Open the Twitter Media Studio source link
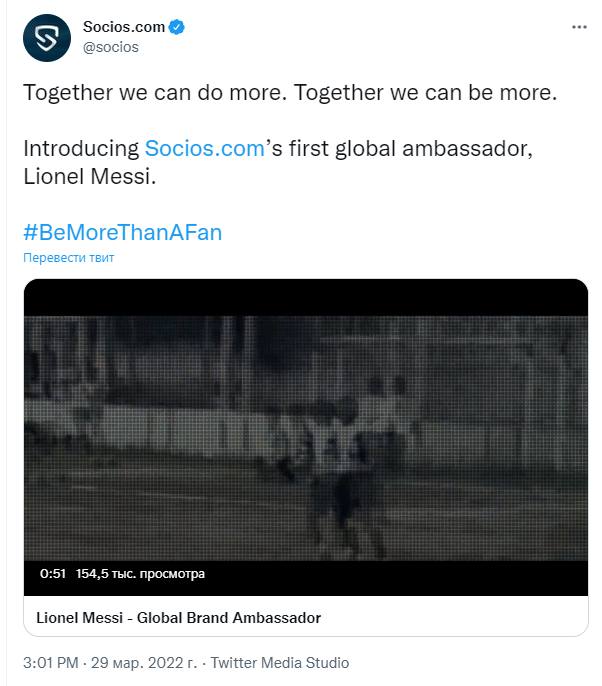The height and width of the screenshot is (686, 602). point(280,662)
